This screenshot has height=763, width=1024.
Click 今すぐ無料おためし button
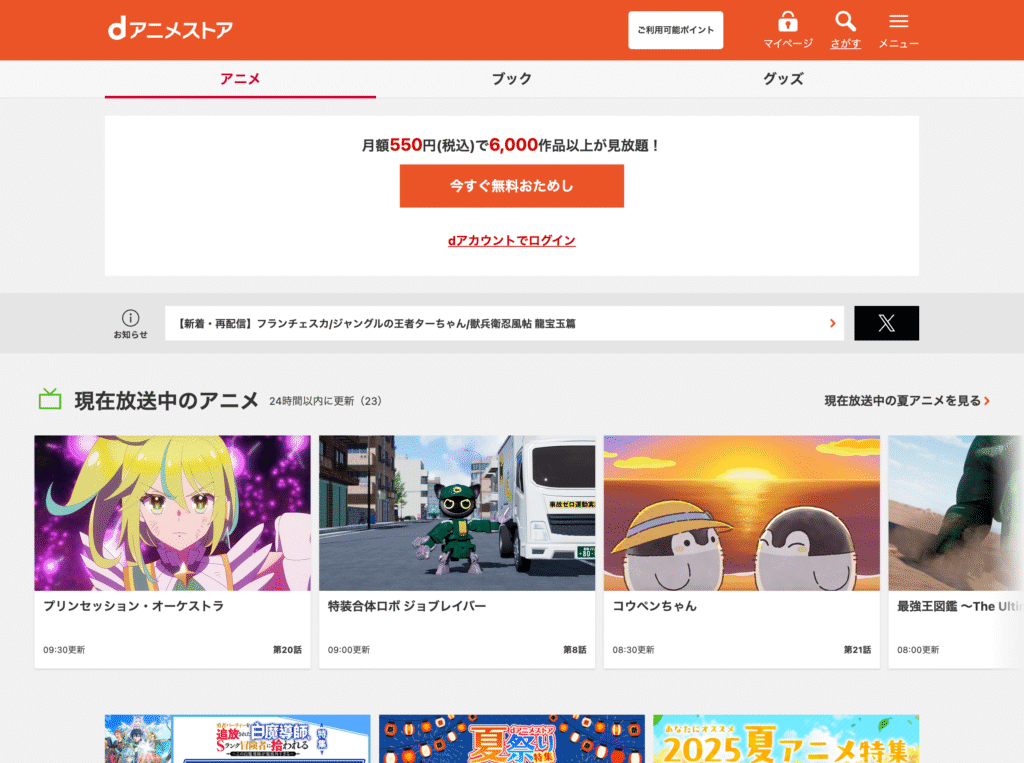tap(512, 186)
